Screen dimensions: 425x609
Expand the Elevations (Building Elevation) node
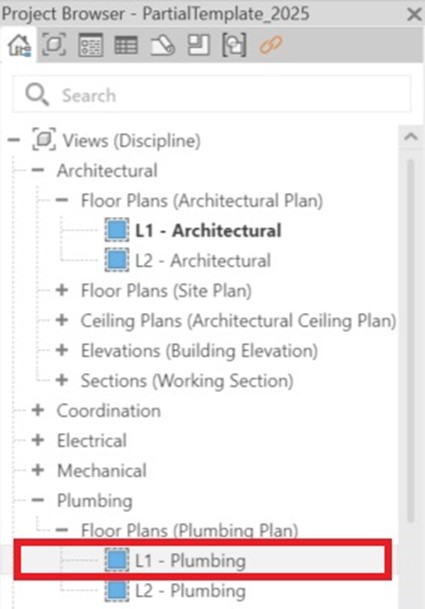pyautogui.click(x=62, y=350)
